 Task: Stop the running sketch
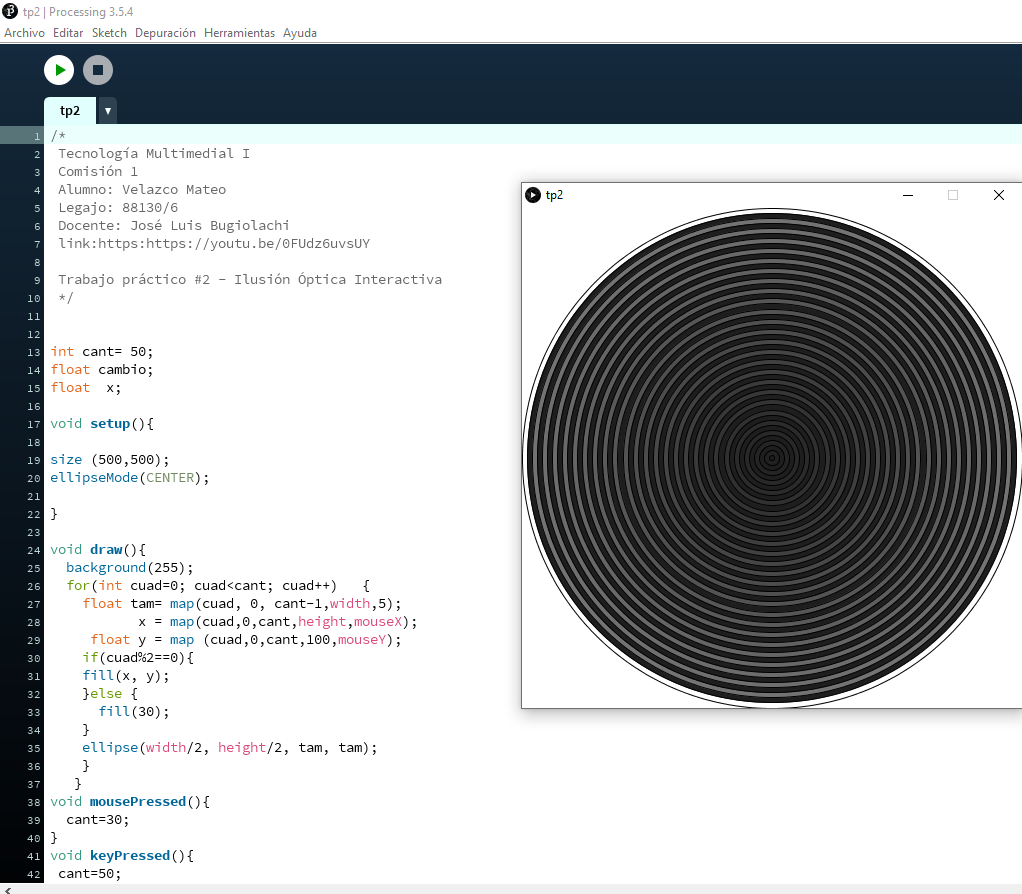98,70
